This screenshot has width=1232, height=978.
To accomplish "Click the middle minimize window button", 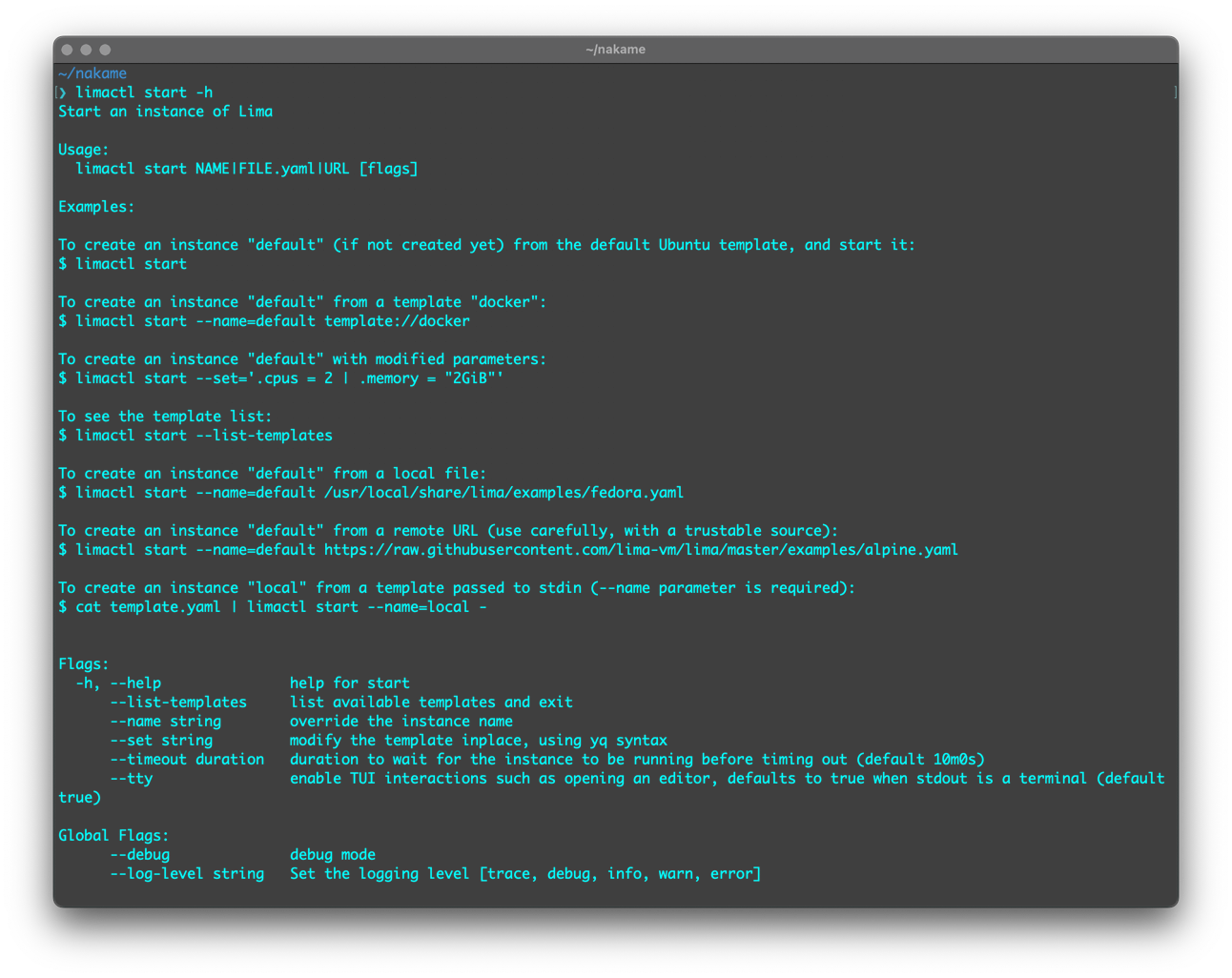I will pyautogui.click(x=86, y=50).
